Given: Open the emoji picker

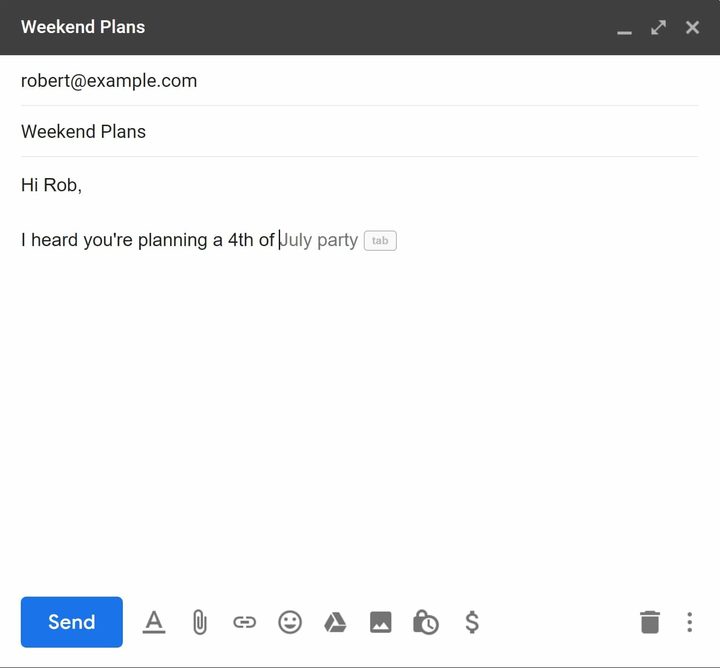Looking at the screenshot, I should [290, 622].
